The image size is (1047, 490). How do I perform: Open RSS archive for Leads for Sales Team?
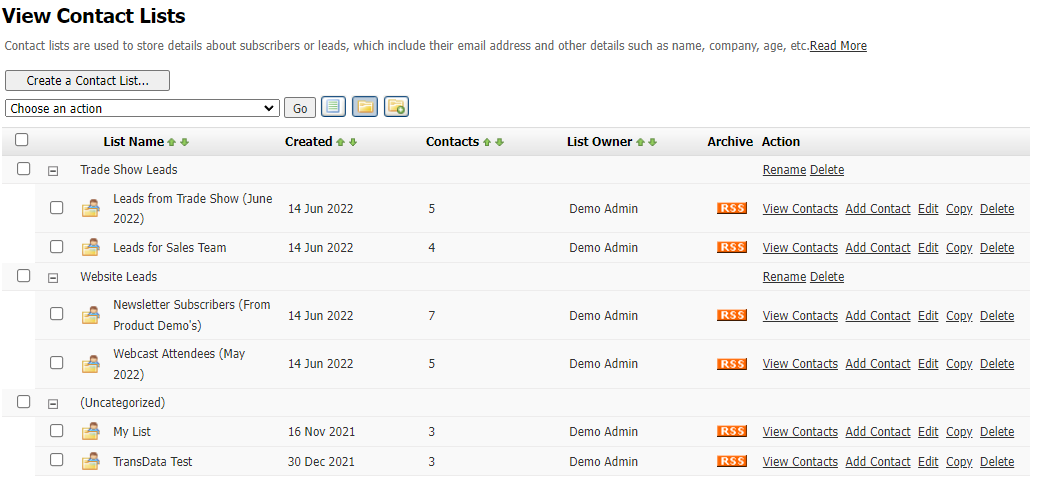tap(732, 247)
